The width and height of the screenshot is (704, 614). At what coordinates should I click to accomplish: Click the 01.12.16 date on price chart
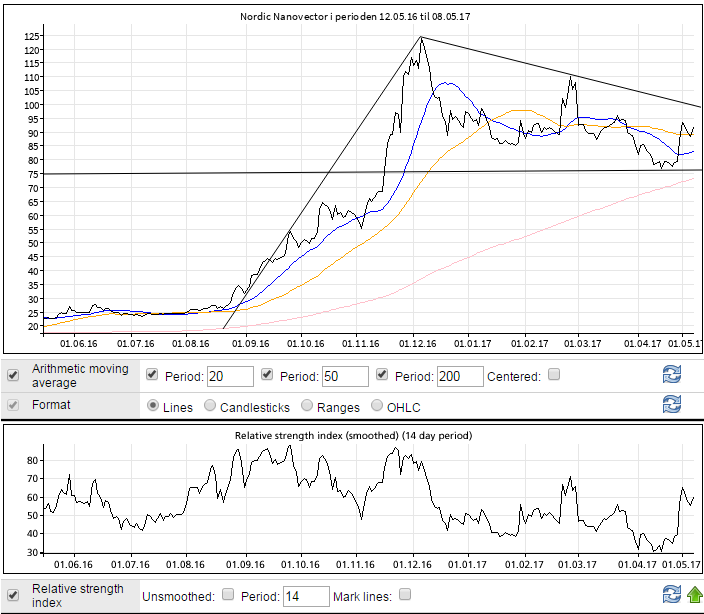(x=417, y=344)
